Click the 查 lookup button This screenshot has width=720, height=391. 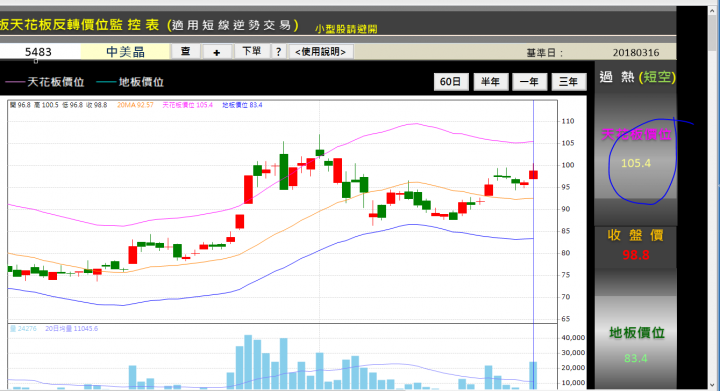click(186, 51)
